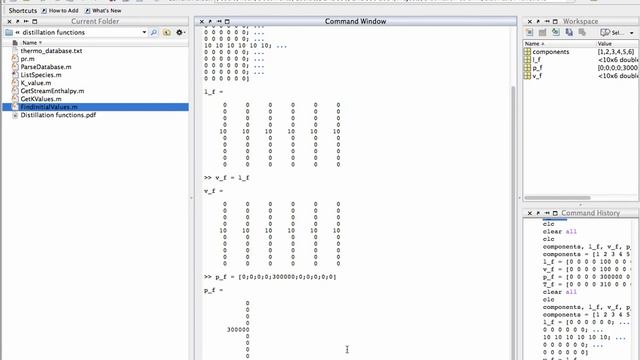Viewport: 640px width, 360px height.
Task: Minimize the Current Folder panel
Action: (26, 21)
